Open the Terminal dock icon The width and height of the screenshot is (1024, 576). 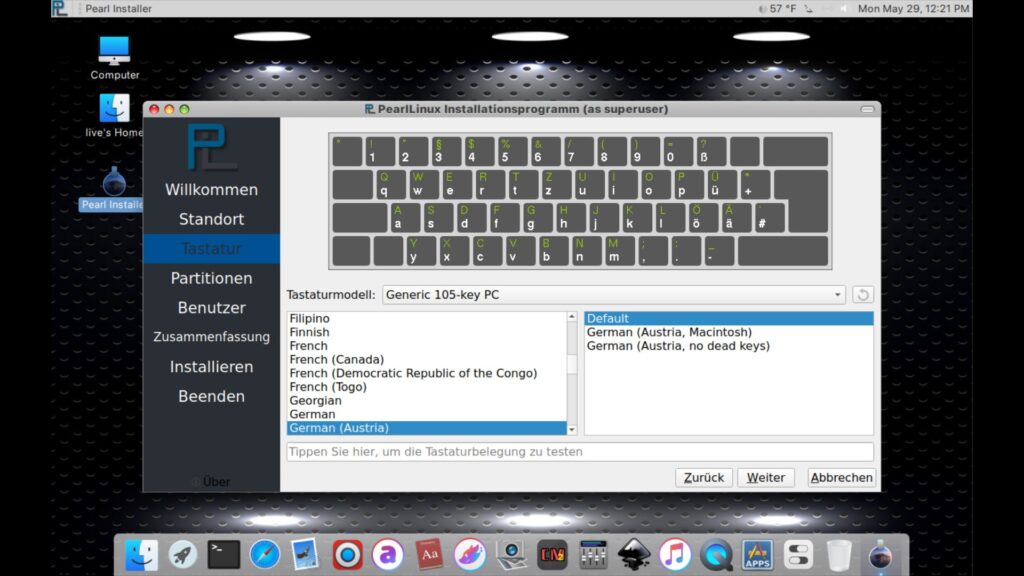[224, 554]
